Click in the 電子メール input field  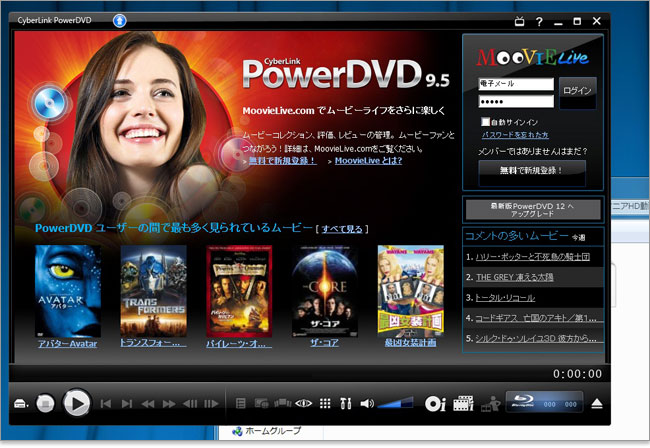(515, 84)
